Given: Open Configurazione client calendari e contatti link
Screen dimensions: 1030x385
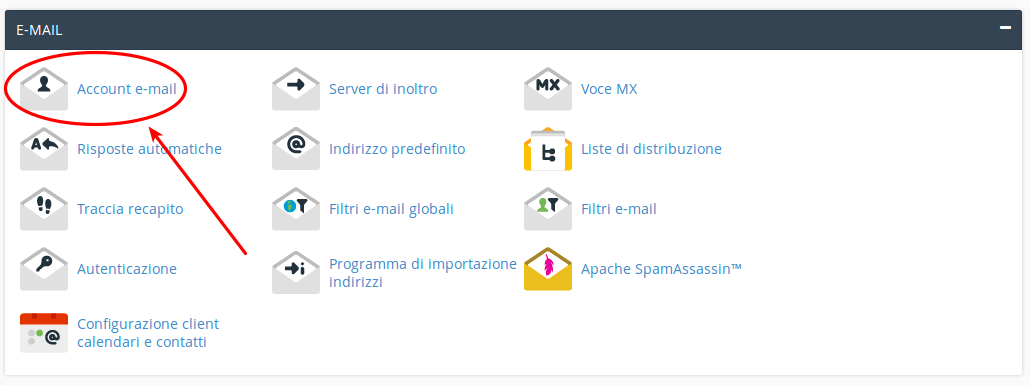Looking at the screenshot, I should pyautogui.click(x=148, y=332).
